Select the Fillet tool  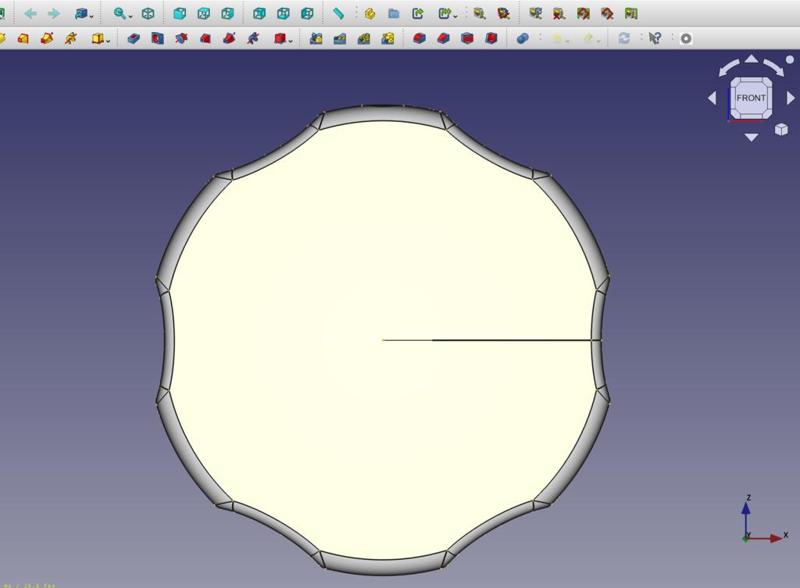click(x=419, y=38)
